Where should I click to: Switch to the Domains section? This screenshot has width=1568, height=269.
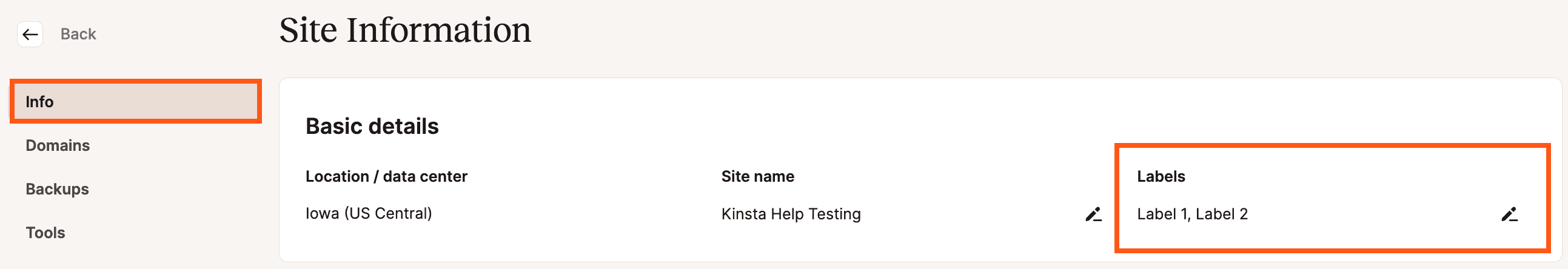[x=57, y=145]
